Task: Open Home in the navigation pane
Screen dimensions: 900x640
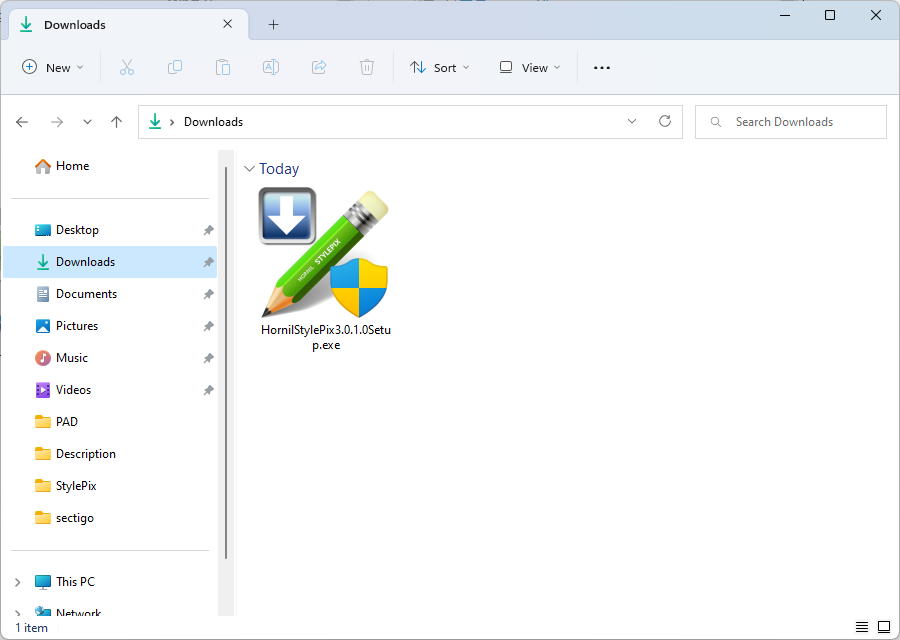Action: pos(62,166)
